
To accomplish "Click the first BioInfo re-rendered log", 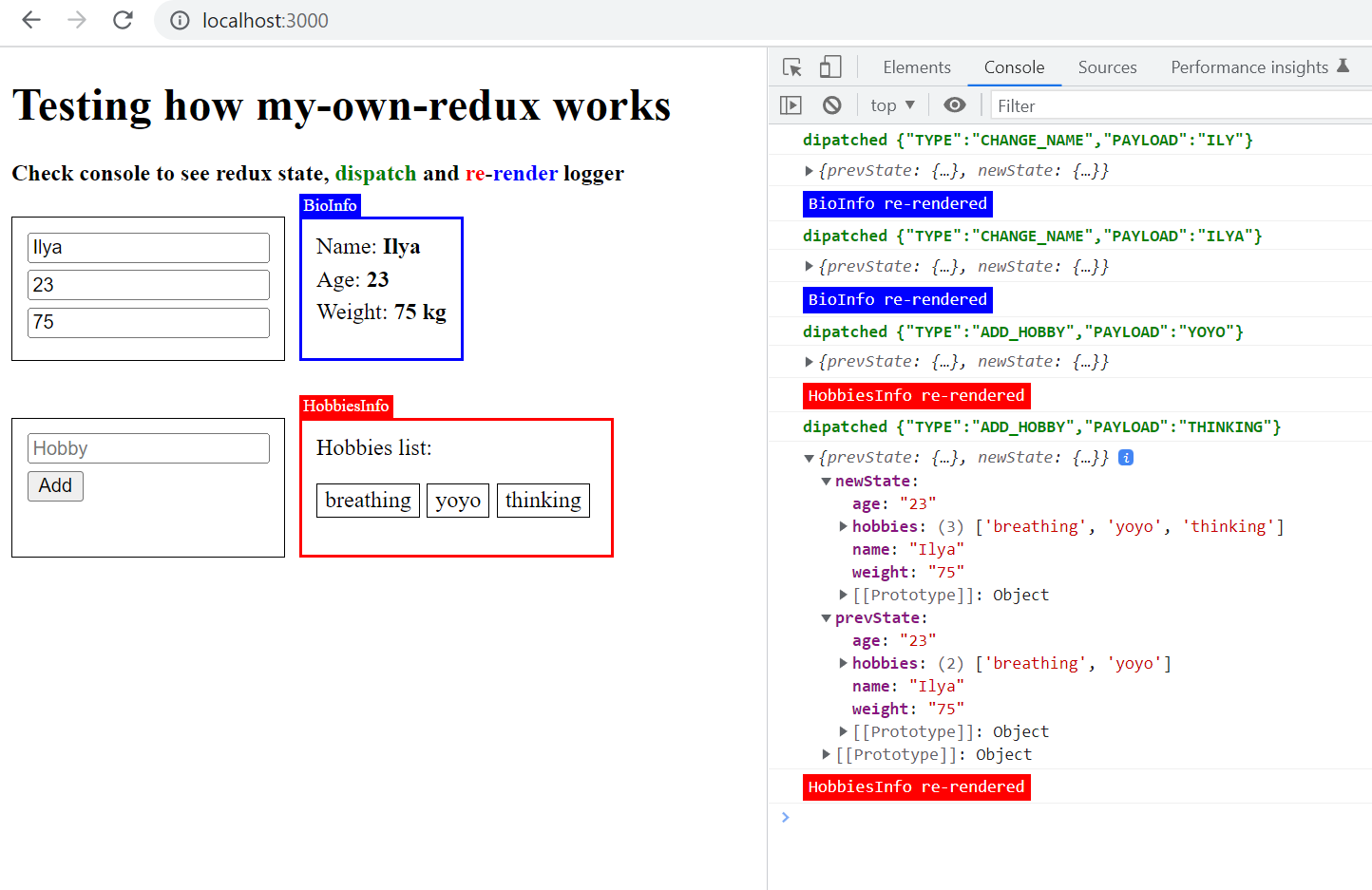I will point(897,204).
